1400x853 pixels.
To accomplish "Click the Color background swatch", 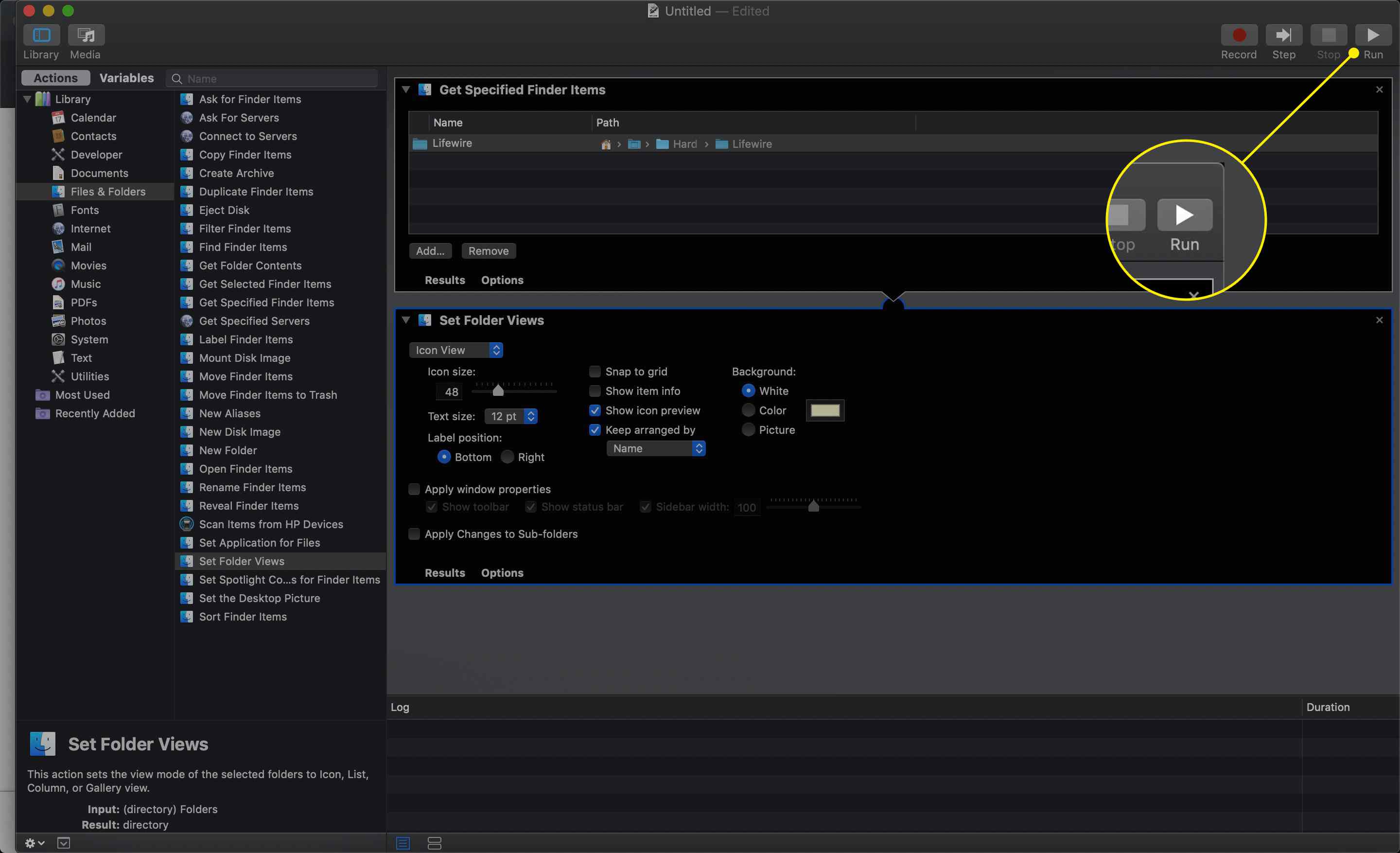I will pyautogui.click(x=825, y=410).
